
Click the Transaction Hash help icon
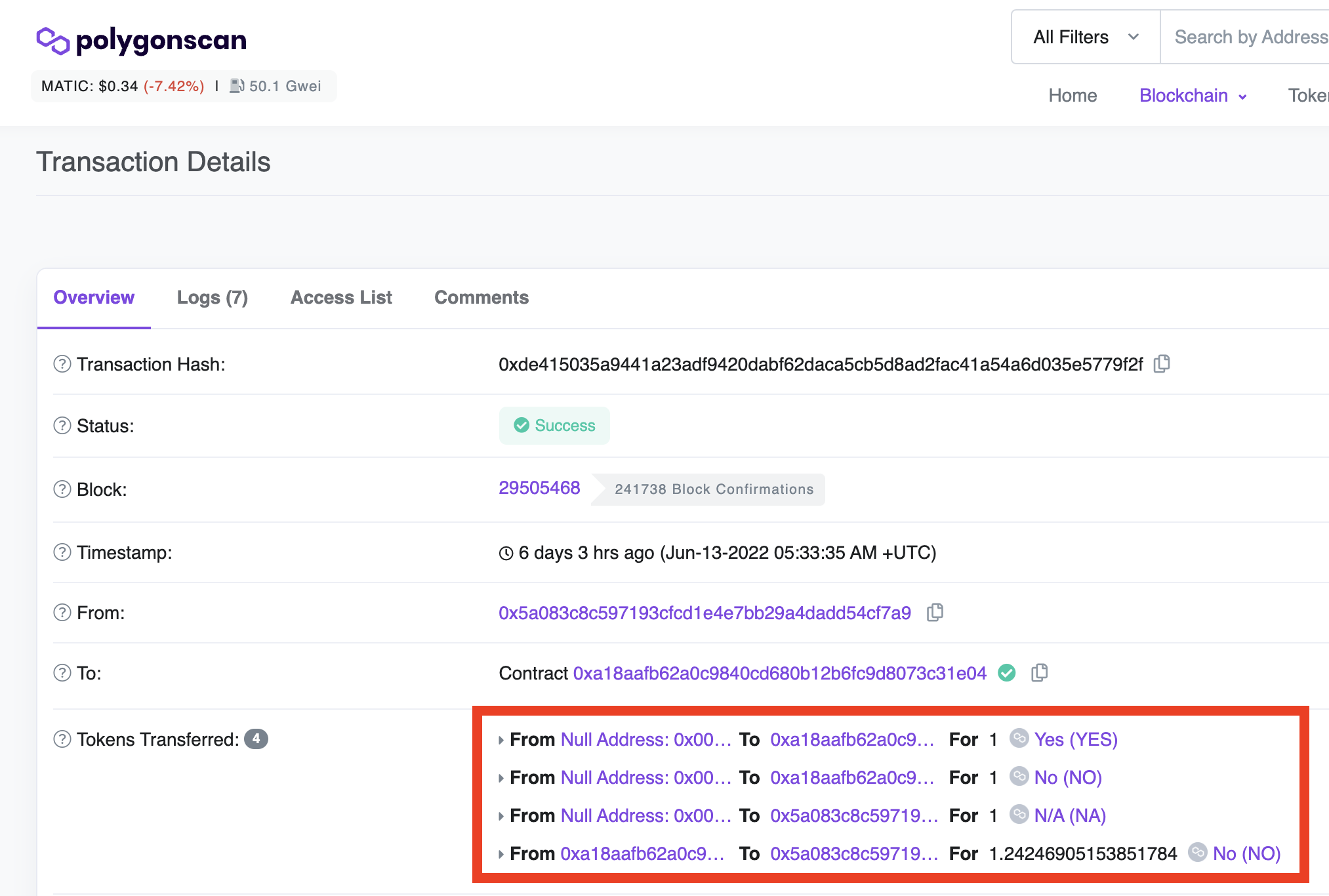[62, 364]
